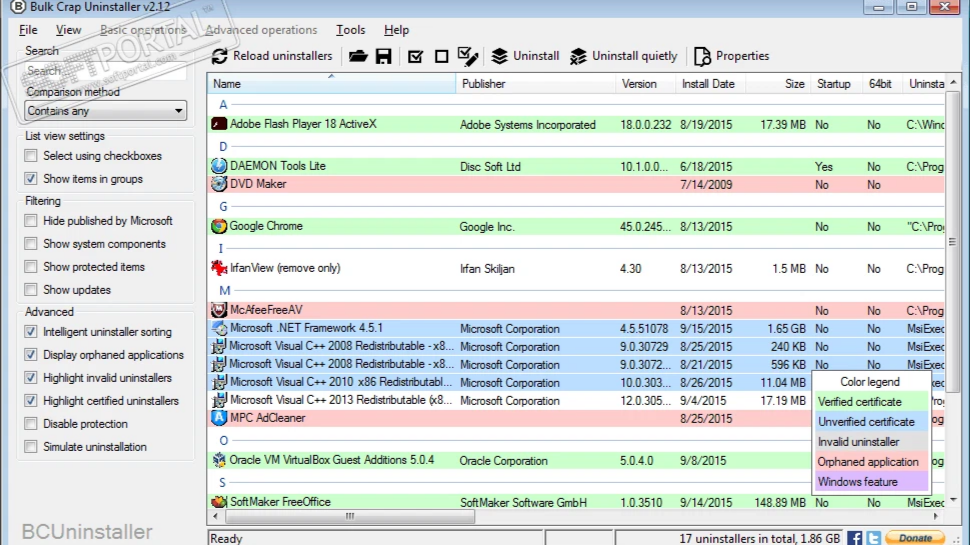The image size is (970, 545).
Task: Click the Visual C++ 2013 Redistributable icon
Action: tap(218, 400)
